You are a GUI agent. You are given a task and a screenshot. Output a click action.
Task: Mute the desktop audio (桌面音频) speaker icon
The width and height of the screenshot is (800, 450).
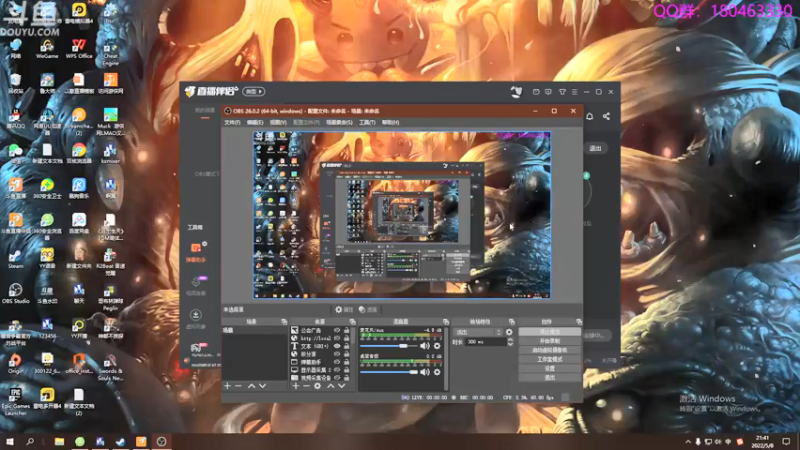[x=424, y=372]
